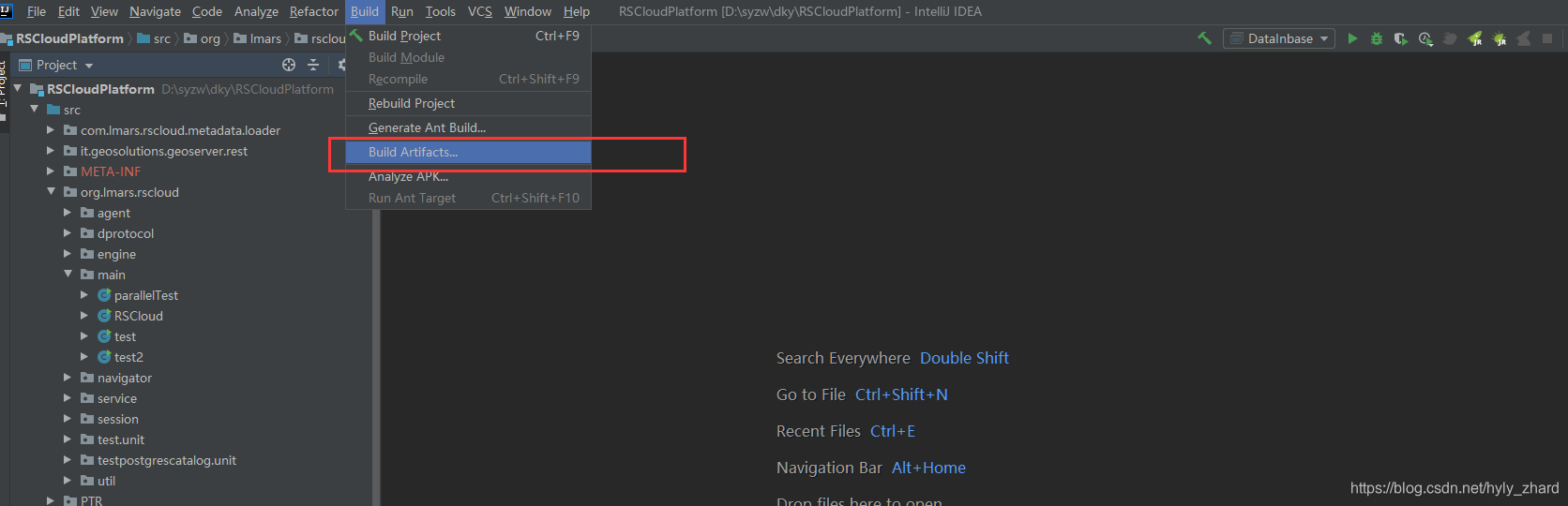The width and height of the screenshot is (1568, 506).
Task: Open the Project view selector dropdown
Action: coord(56,65)
